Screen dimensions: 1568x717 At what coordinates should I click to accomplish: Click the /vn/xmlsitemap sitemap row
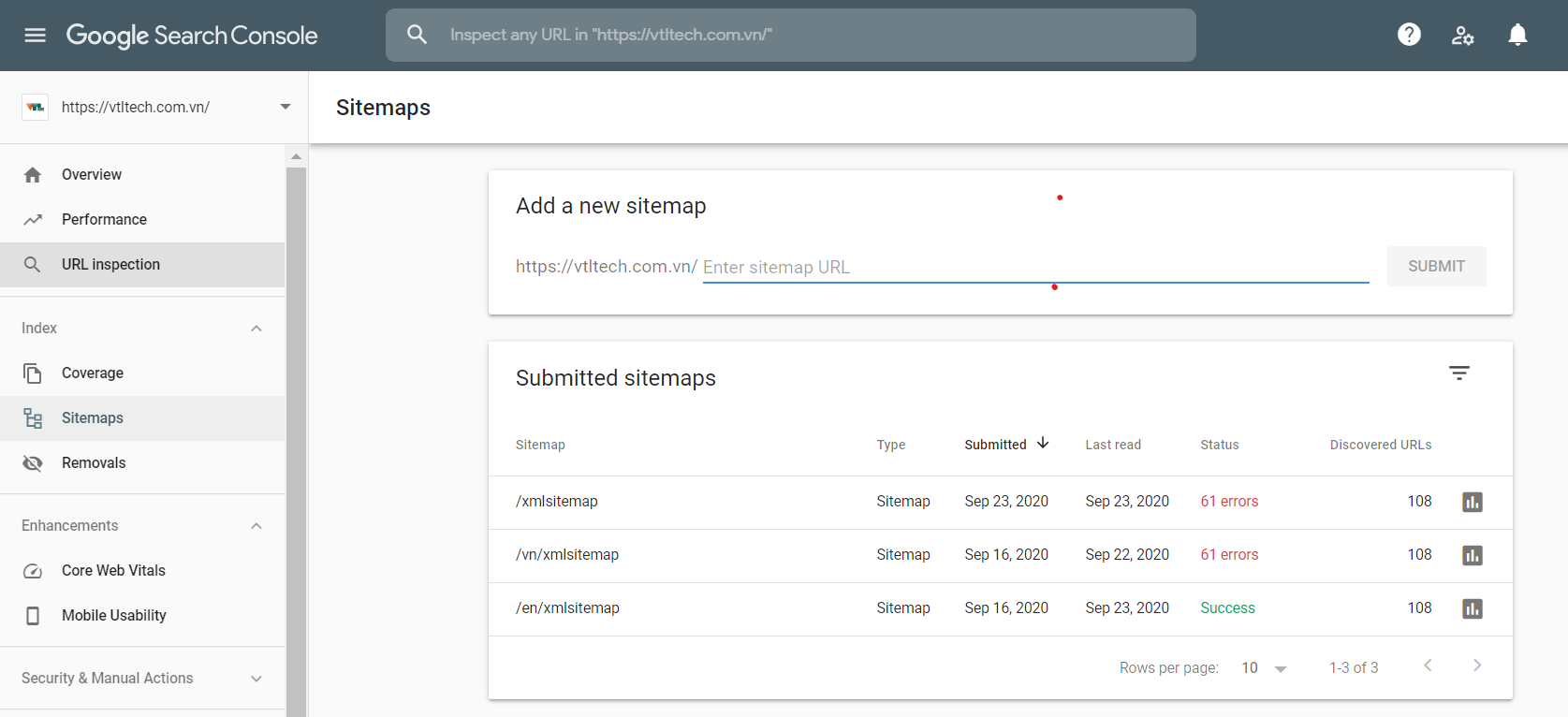[x=1000, y=556]
